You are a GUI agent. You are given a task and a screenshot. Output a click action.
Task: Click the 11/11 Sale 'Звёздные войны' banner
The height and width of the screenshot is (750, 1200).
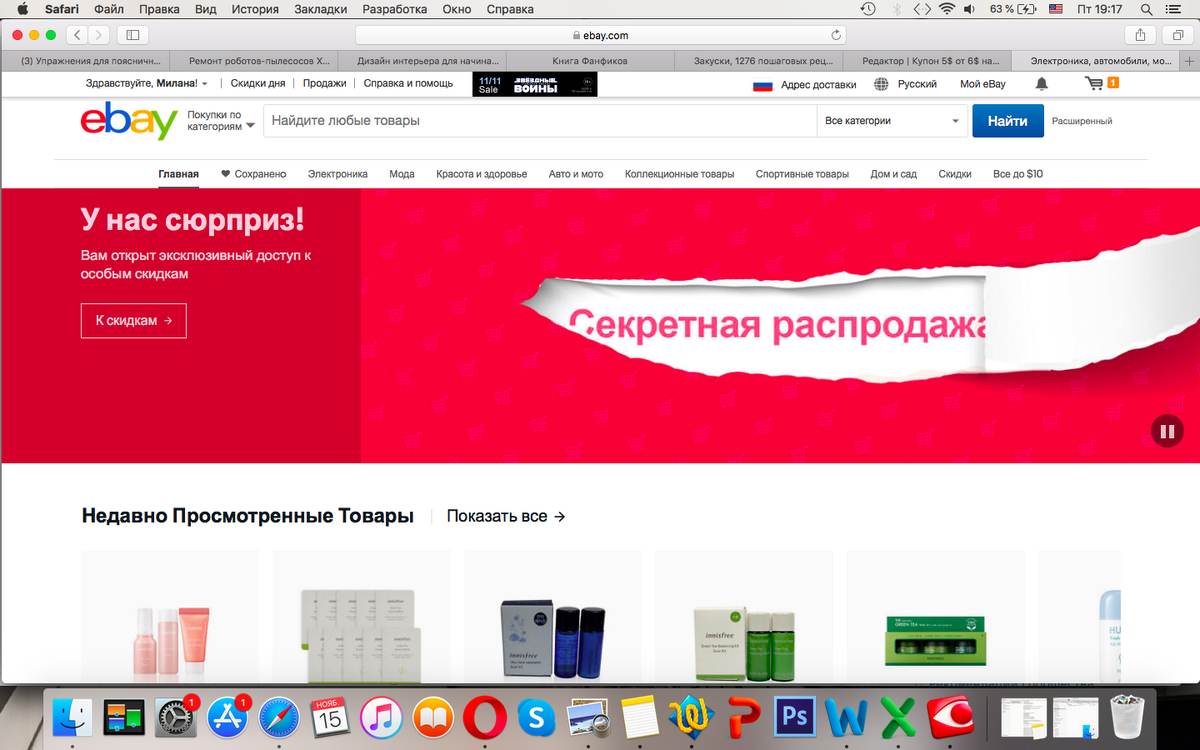535,84
